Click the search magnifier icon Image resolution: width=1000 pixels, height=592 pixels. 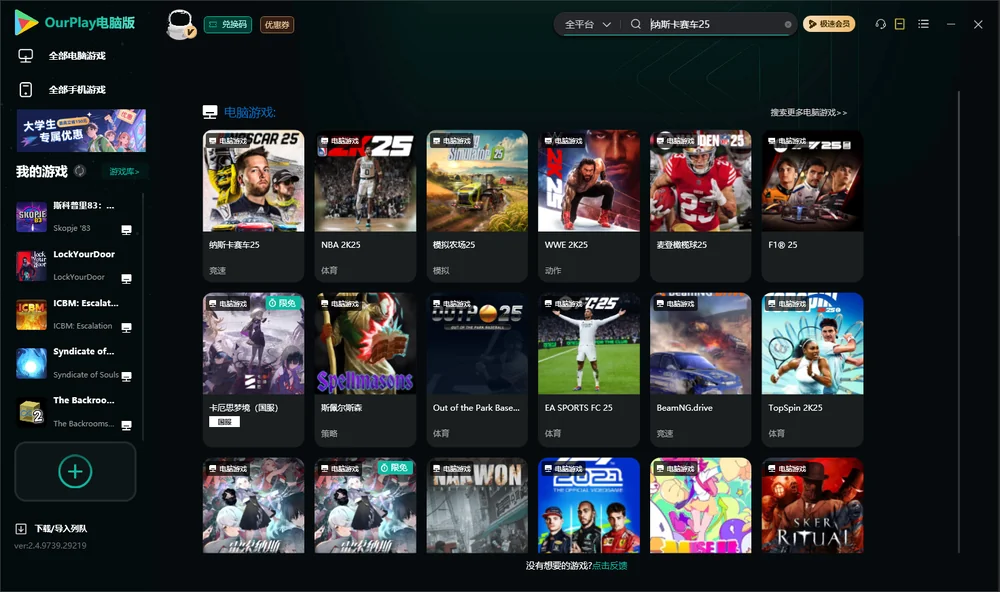point(636,24)
